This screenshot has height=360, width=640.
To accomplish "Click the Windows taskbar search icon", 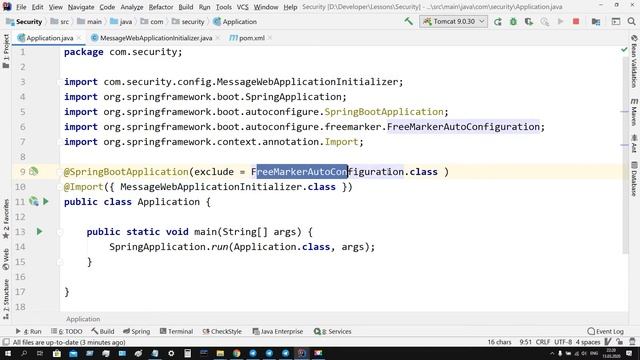I will (24, 353).
